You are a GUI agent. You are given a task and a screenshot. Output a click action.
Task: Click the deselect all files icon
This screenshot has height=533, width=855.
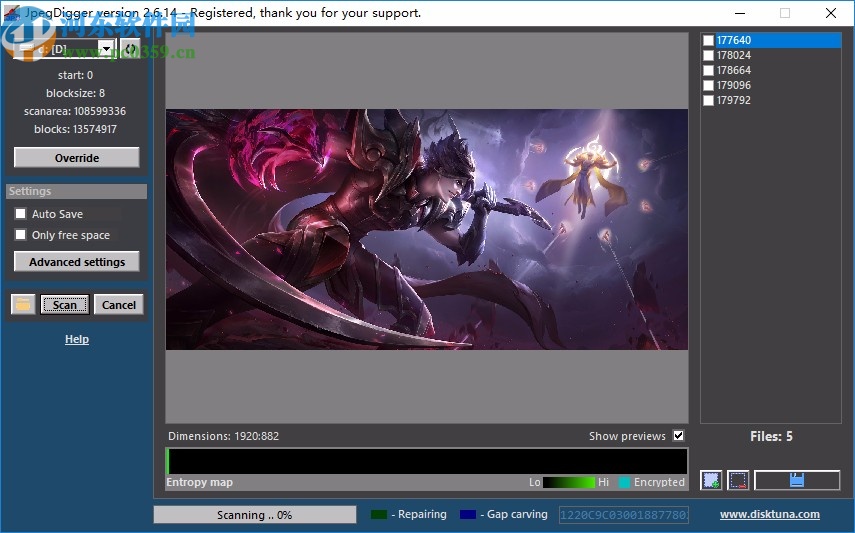738,481
